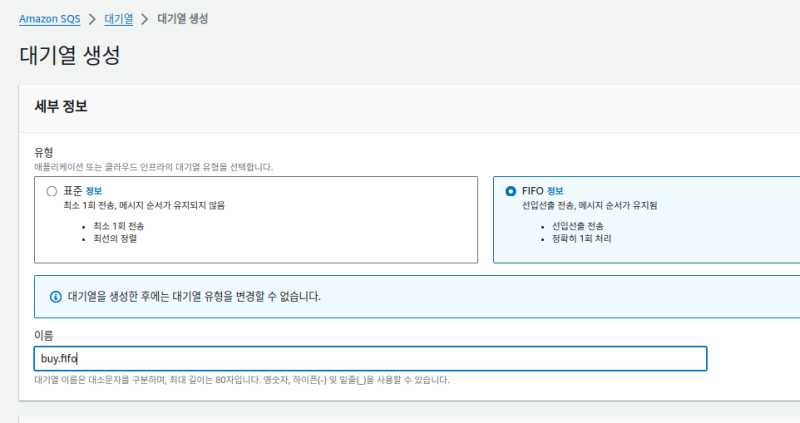
Task: Select the FIFO queue type radio button
Action: 511,190
